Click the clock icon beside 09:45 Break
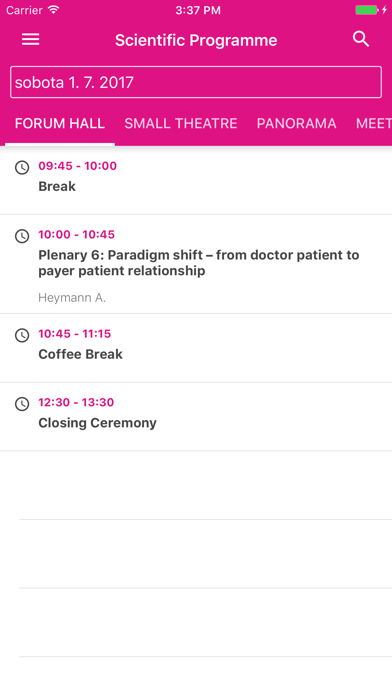 22,167
